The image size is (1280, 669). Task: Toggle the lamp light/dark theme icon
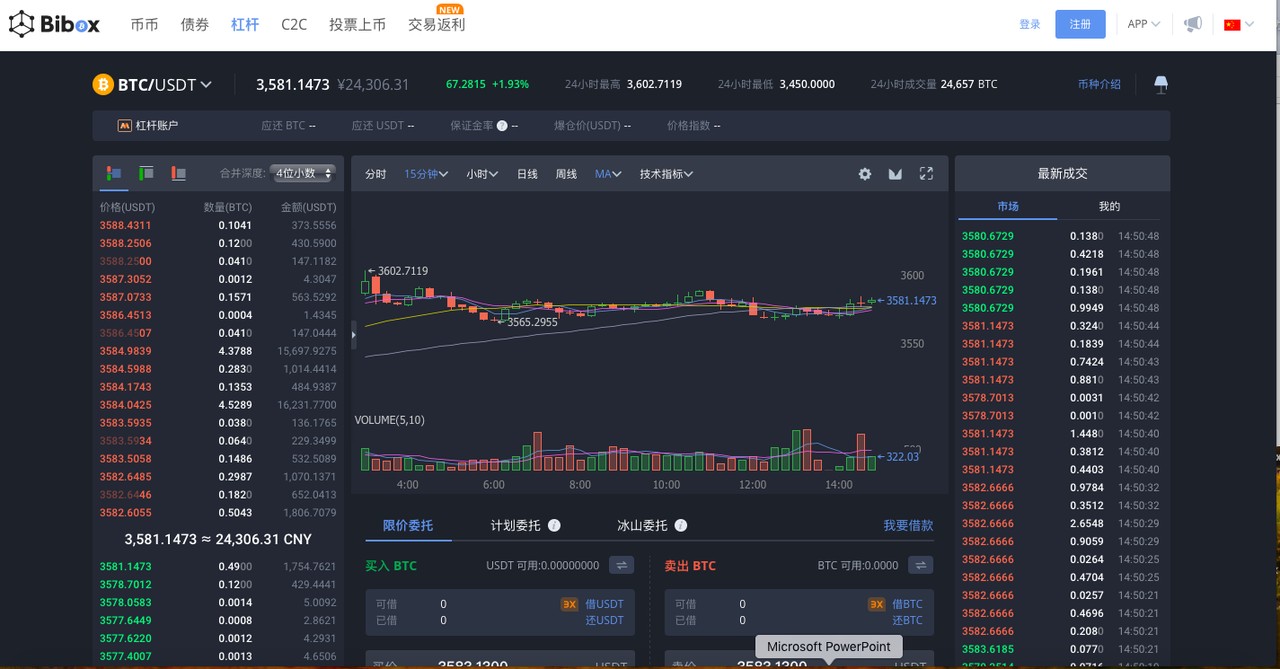[1160, 85]
